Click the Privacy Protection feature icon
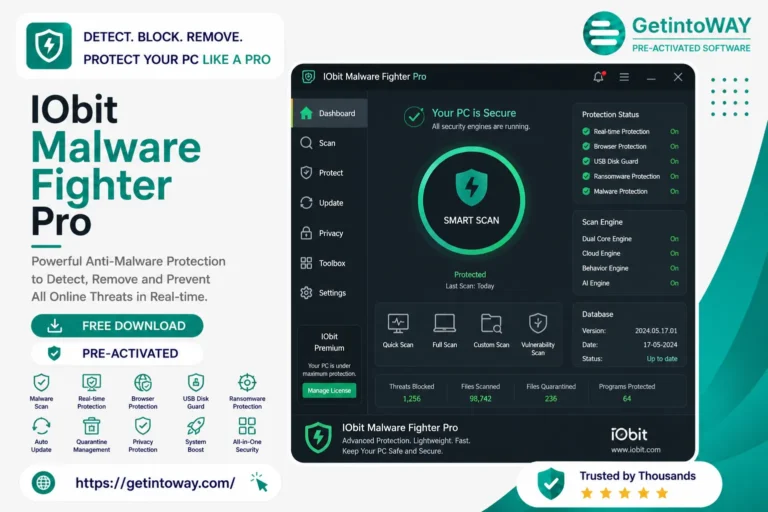Viewport: 768px width, 512px height. (x=143, y=426)
